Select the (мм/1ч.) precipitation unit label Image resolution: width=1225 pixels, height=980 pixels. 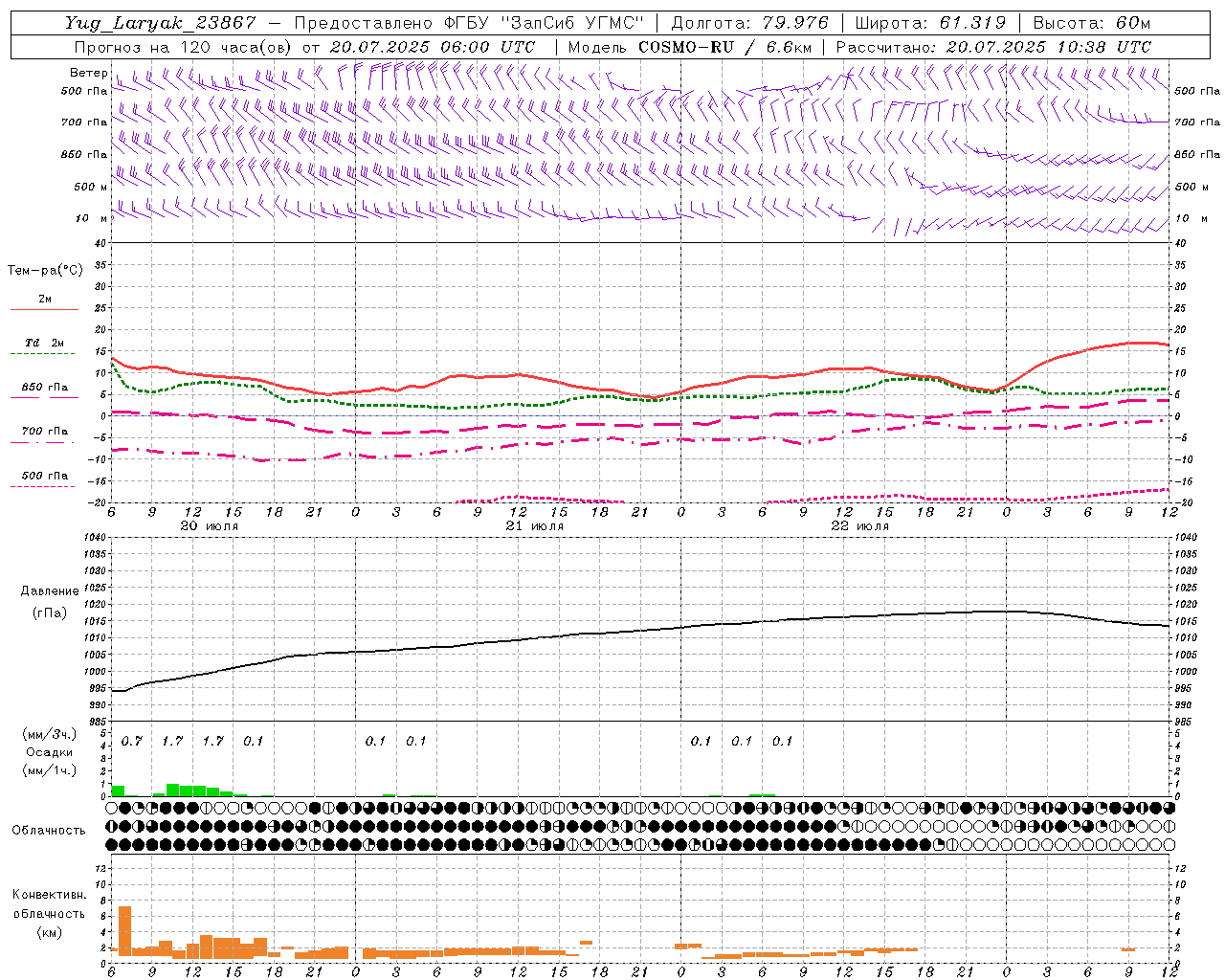pos(50,770)
